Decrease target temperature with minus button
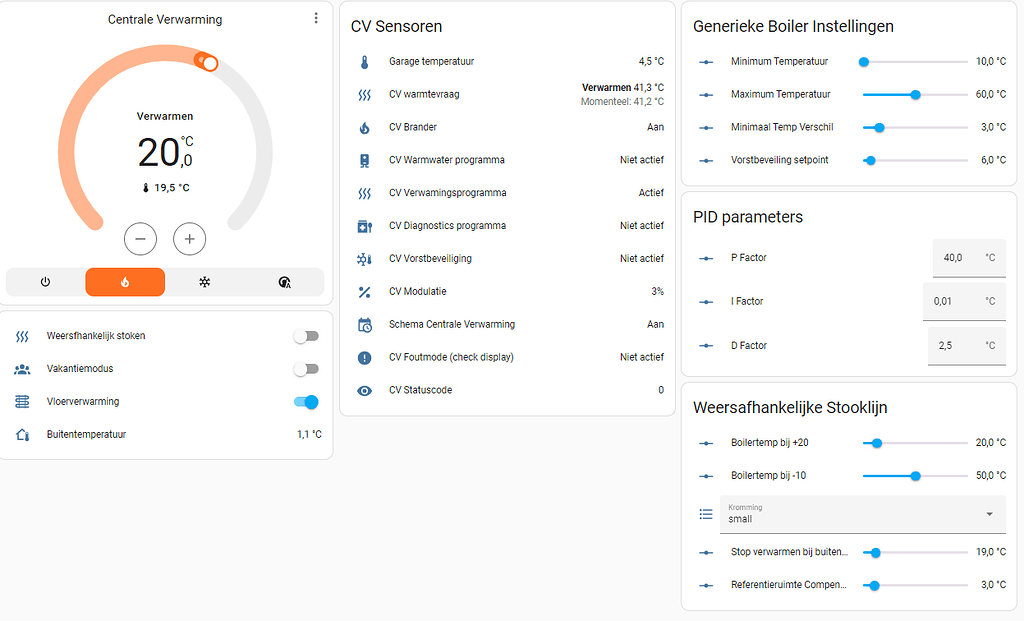The width and height of the screenshot is (1024, 621). (x=140, y=239)
